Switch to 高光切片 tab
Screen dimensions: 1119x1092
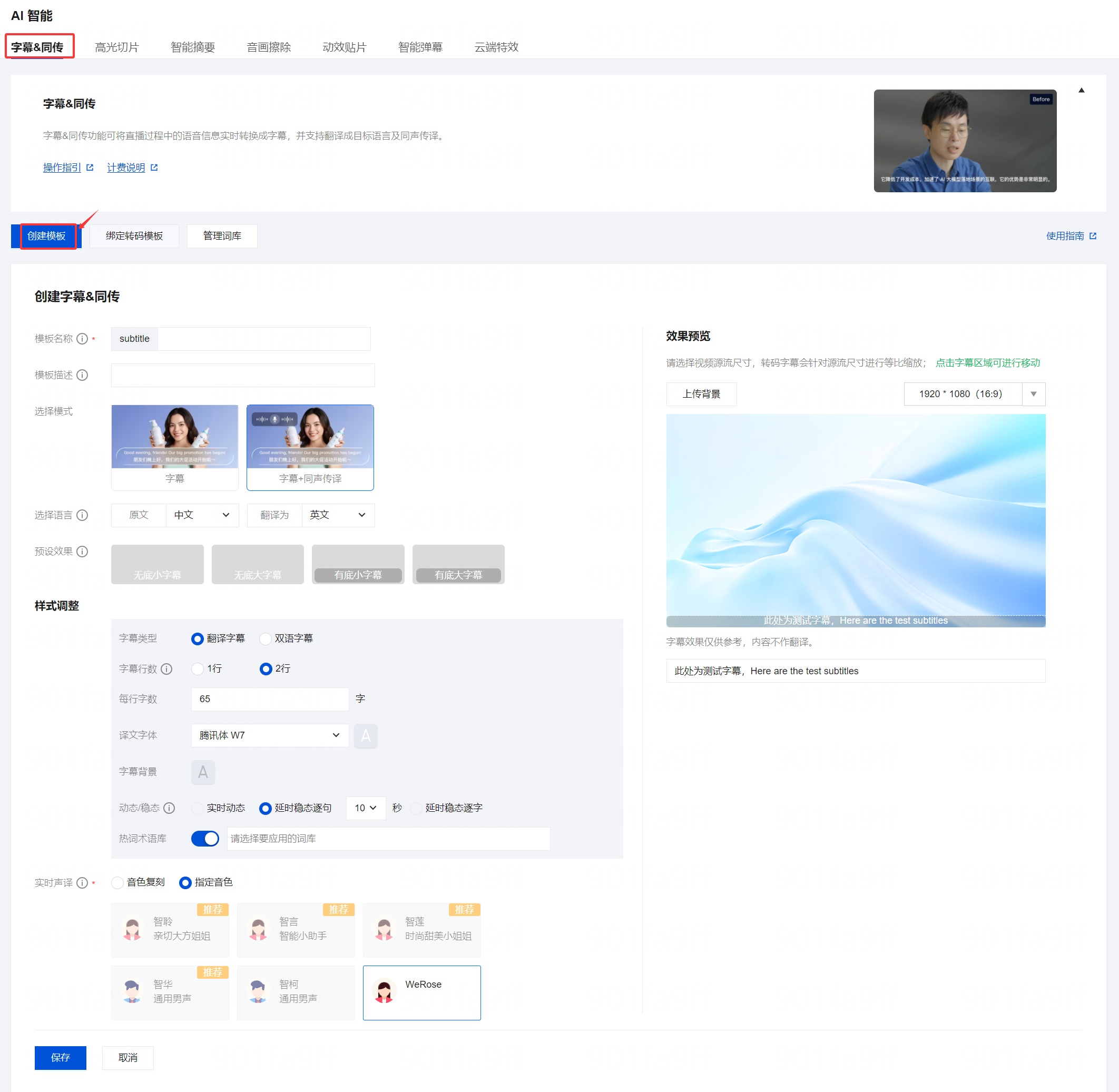coord(116,47)
